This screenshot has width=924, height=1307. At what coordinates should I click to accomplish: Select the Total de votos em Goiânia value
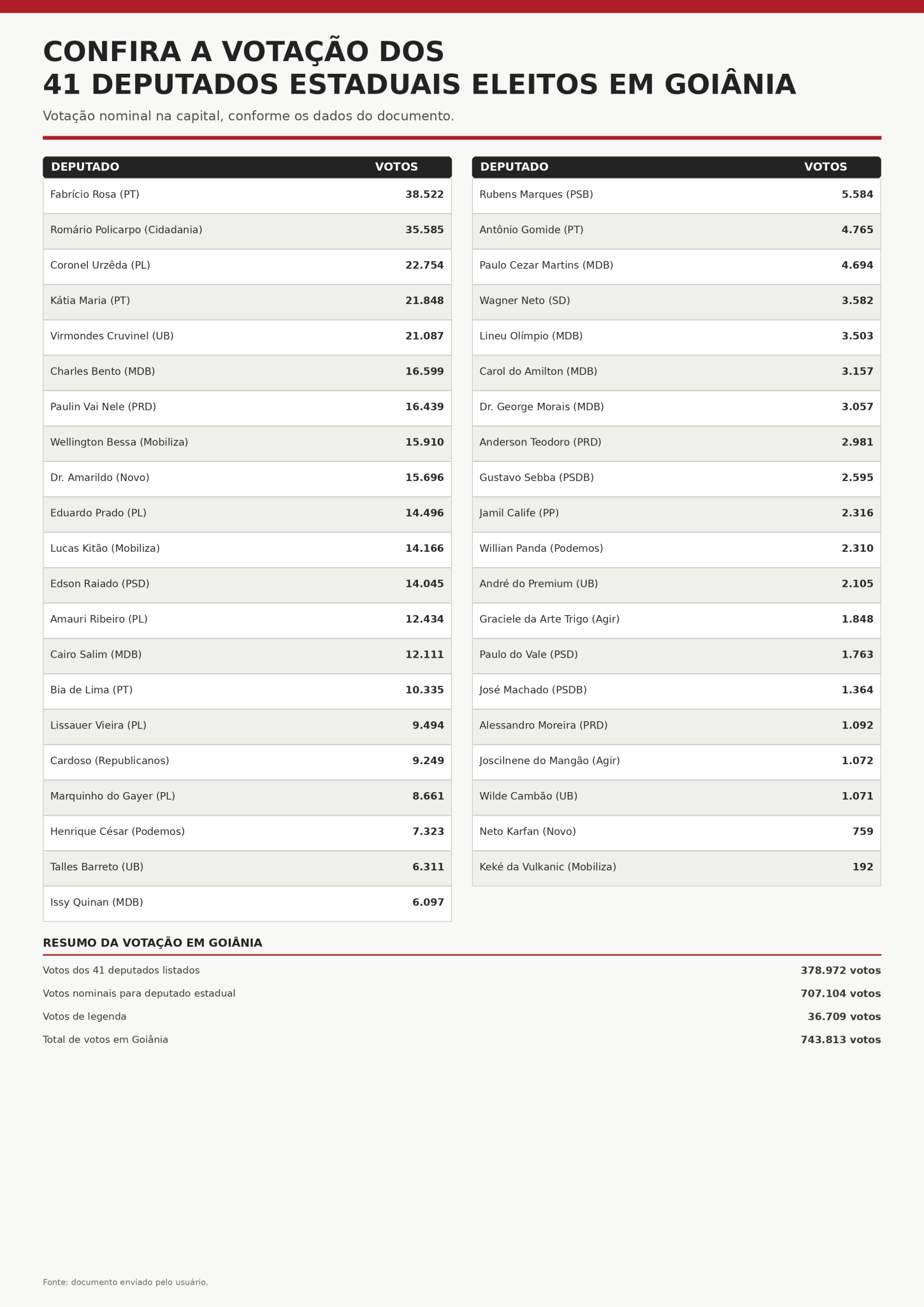(841, 1039)
